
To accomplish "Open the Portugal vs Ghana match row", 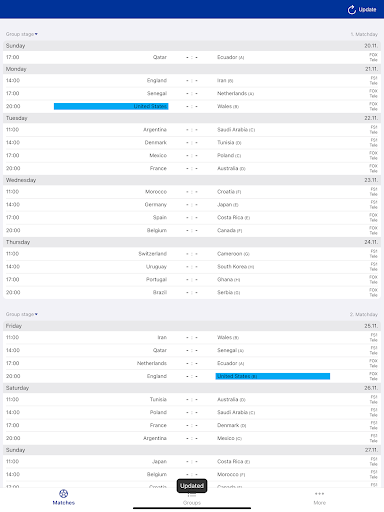I will (192, 280).
